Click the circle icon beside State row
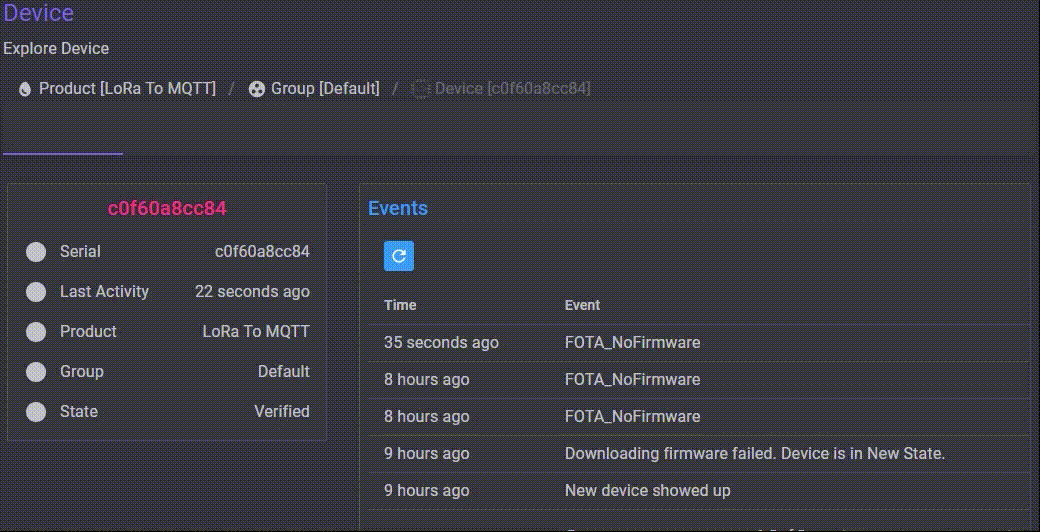 tap(36, 412)
